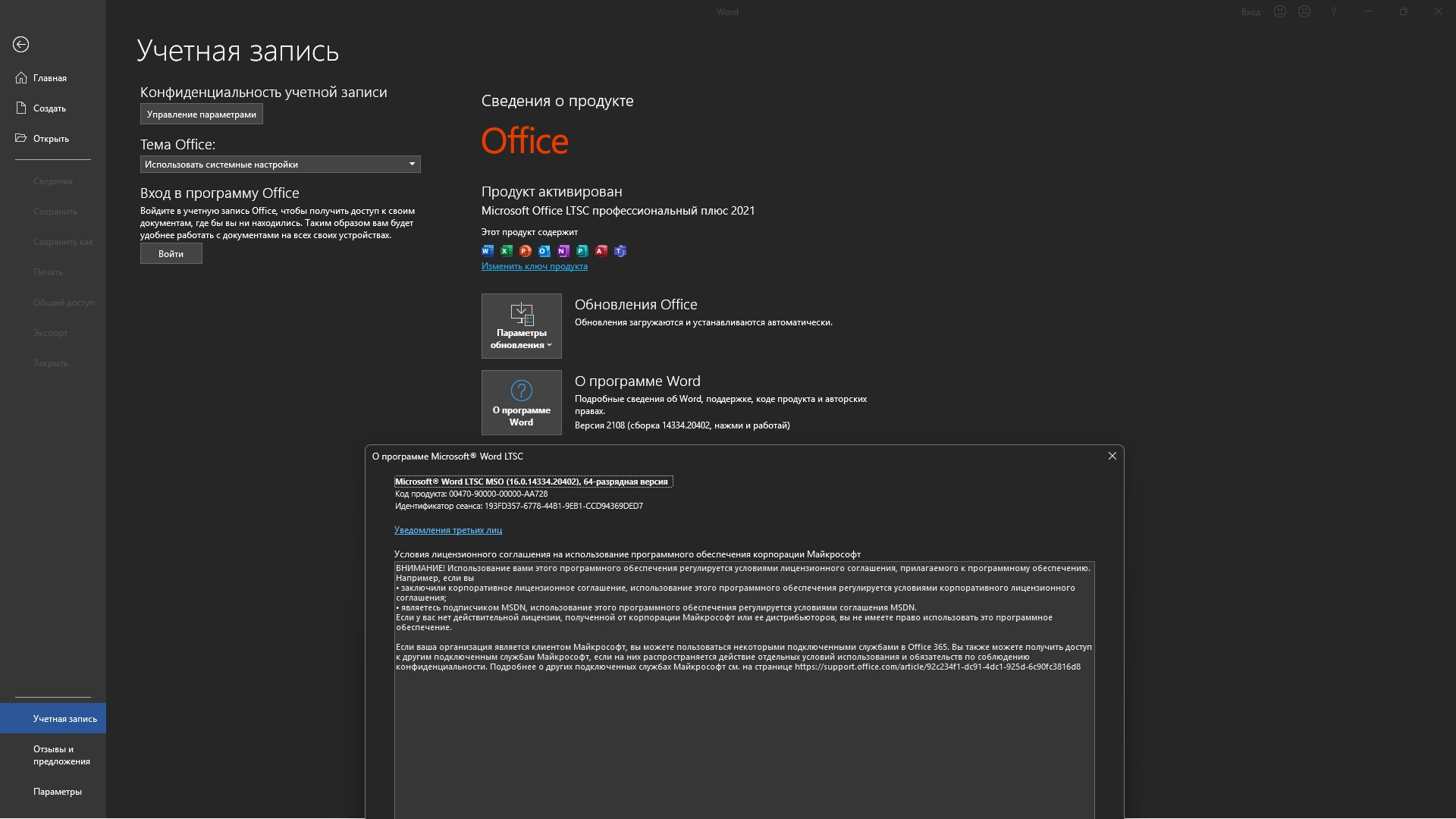Click the Outlook icon in the product contents

tap(544, 251)
